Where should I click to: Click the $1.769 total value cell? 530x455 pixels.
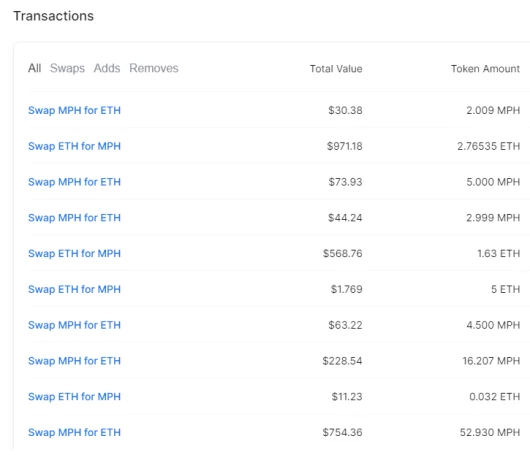(346, 289)
